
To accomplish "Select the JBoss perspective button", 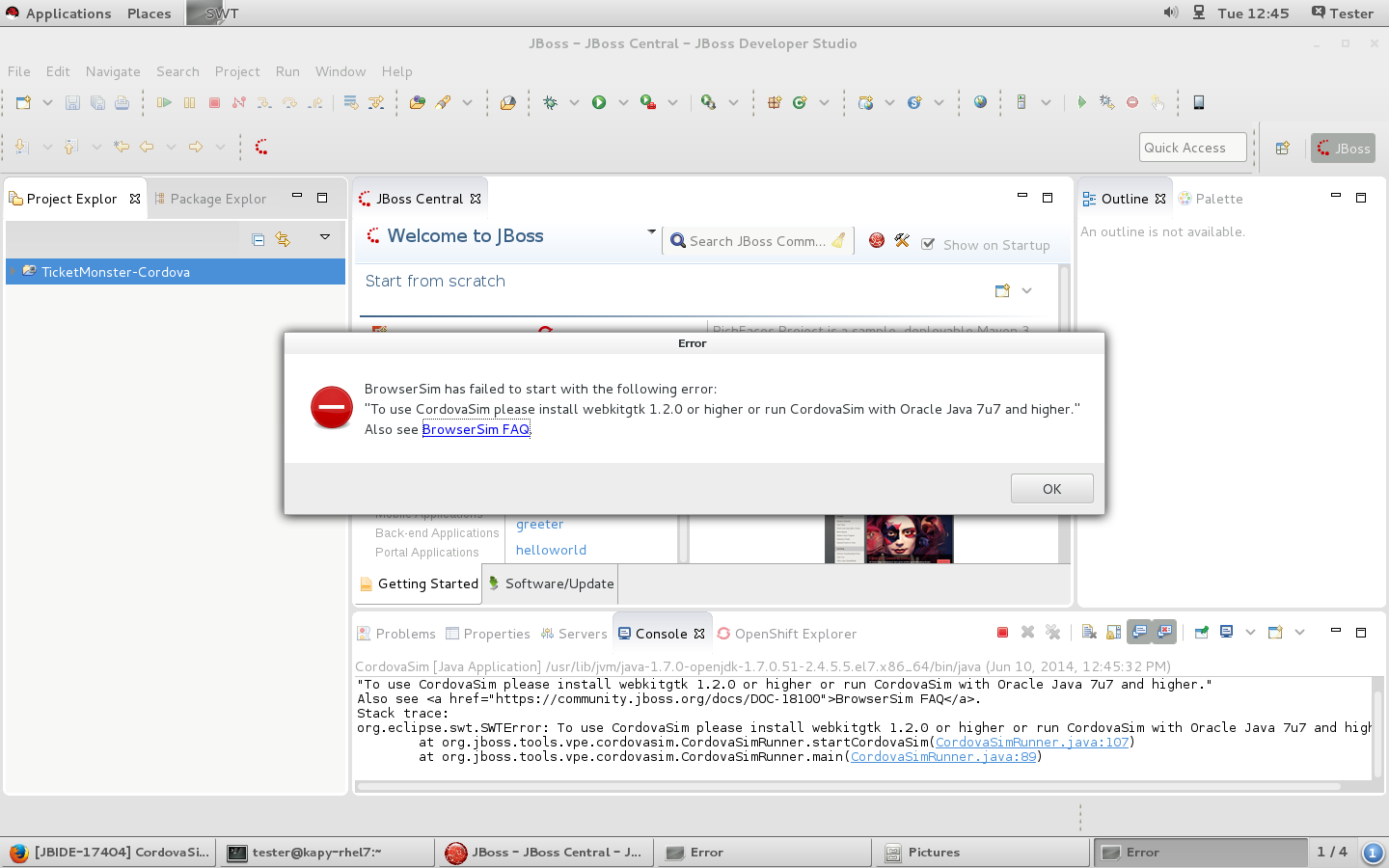I will [1343, 148].
